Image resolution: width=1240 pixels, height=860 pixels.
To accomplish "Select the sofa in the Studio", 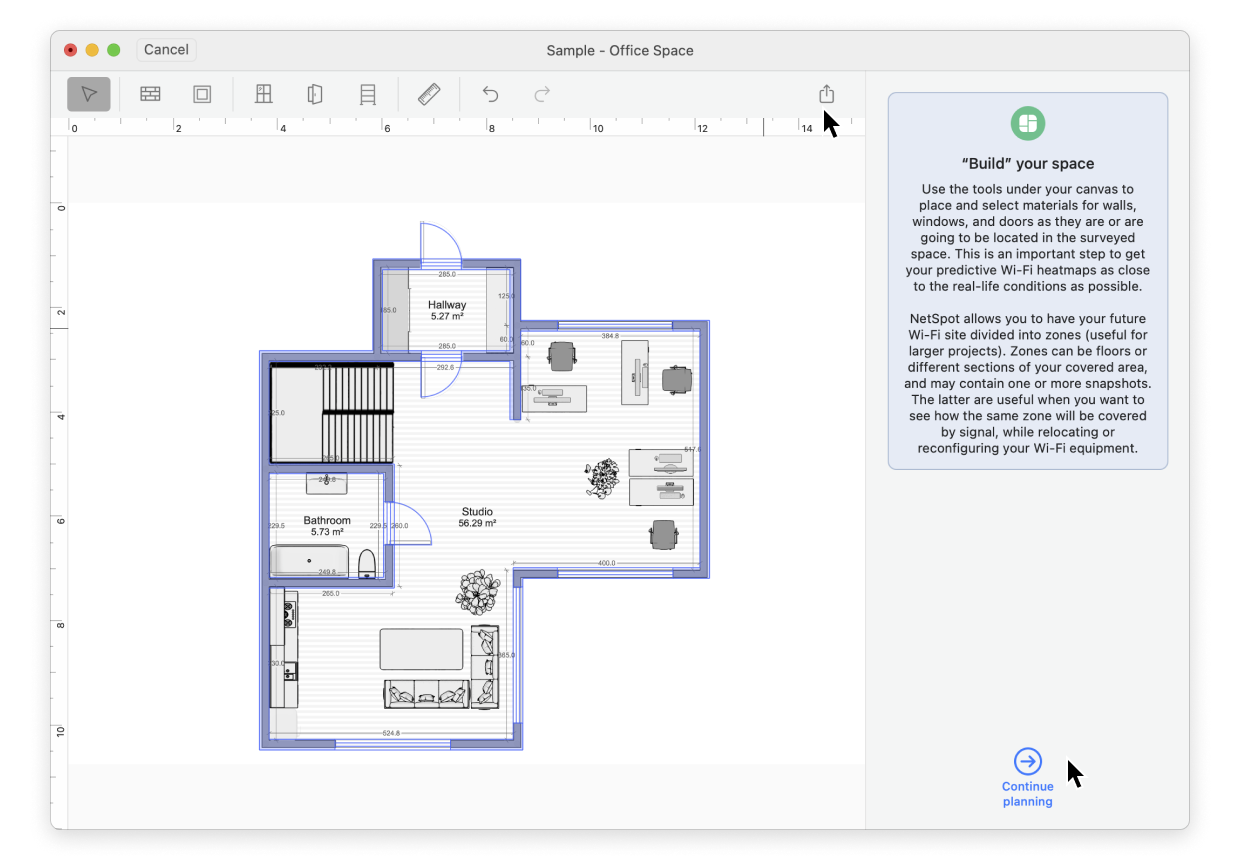I will tap(428, 692).
